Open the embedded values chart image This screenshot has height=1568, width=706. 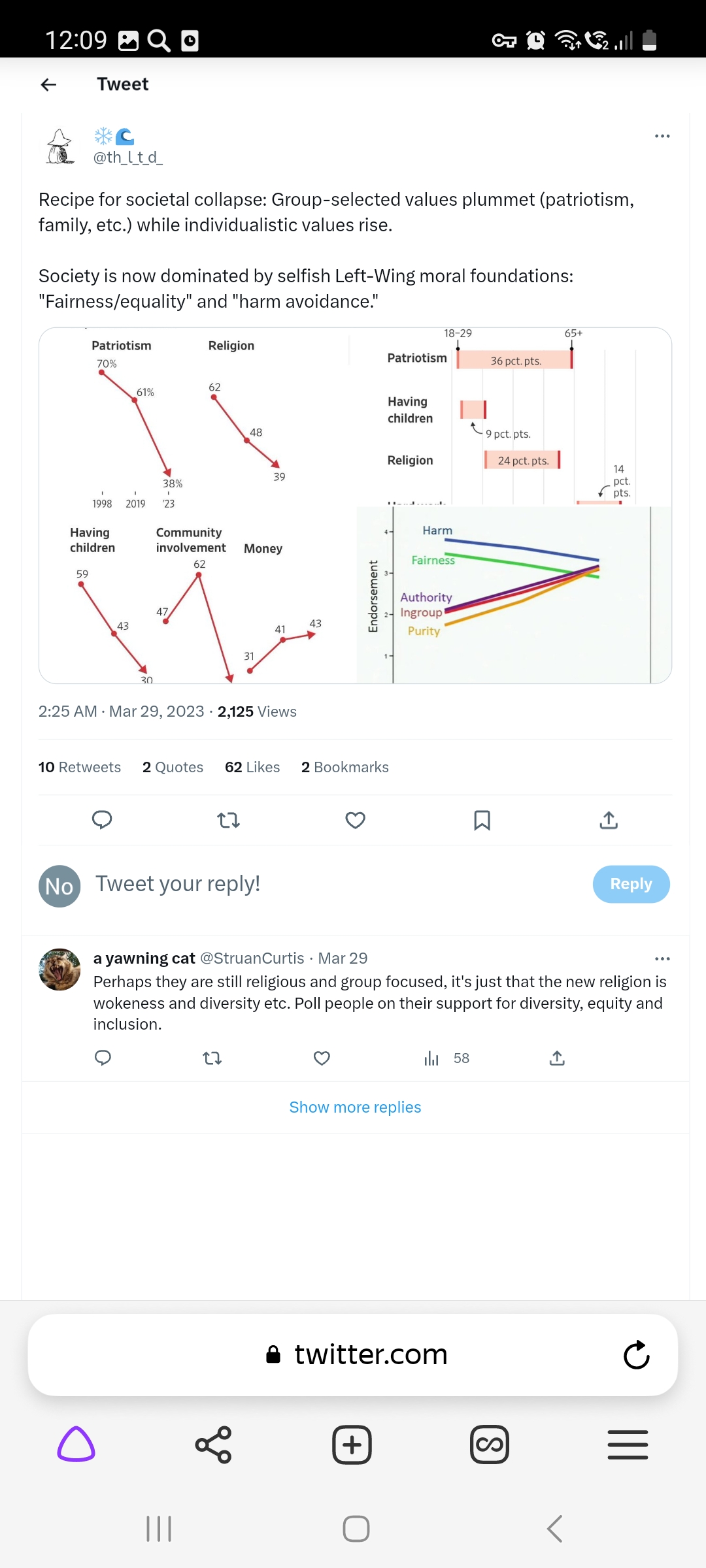tap(355, 506)
